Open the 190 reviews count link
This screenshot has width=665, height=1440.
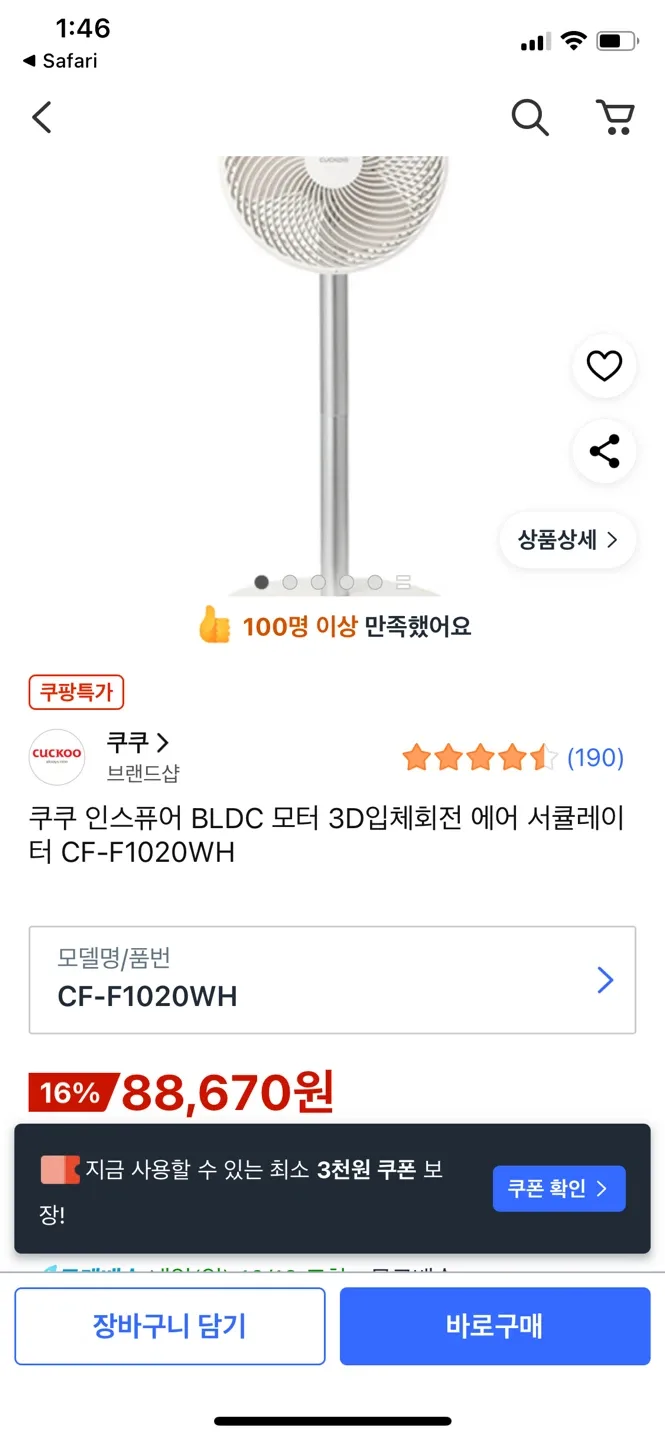[595, 758]
